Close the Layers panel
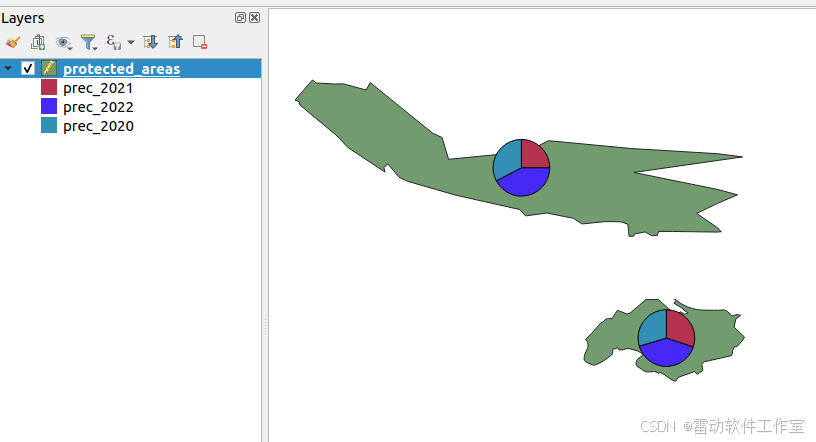Viewport: 816px width, 442px height. [x=254, y=18]
